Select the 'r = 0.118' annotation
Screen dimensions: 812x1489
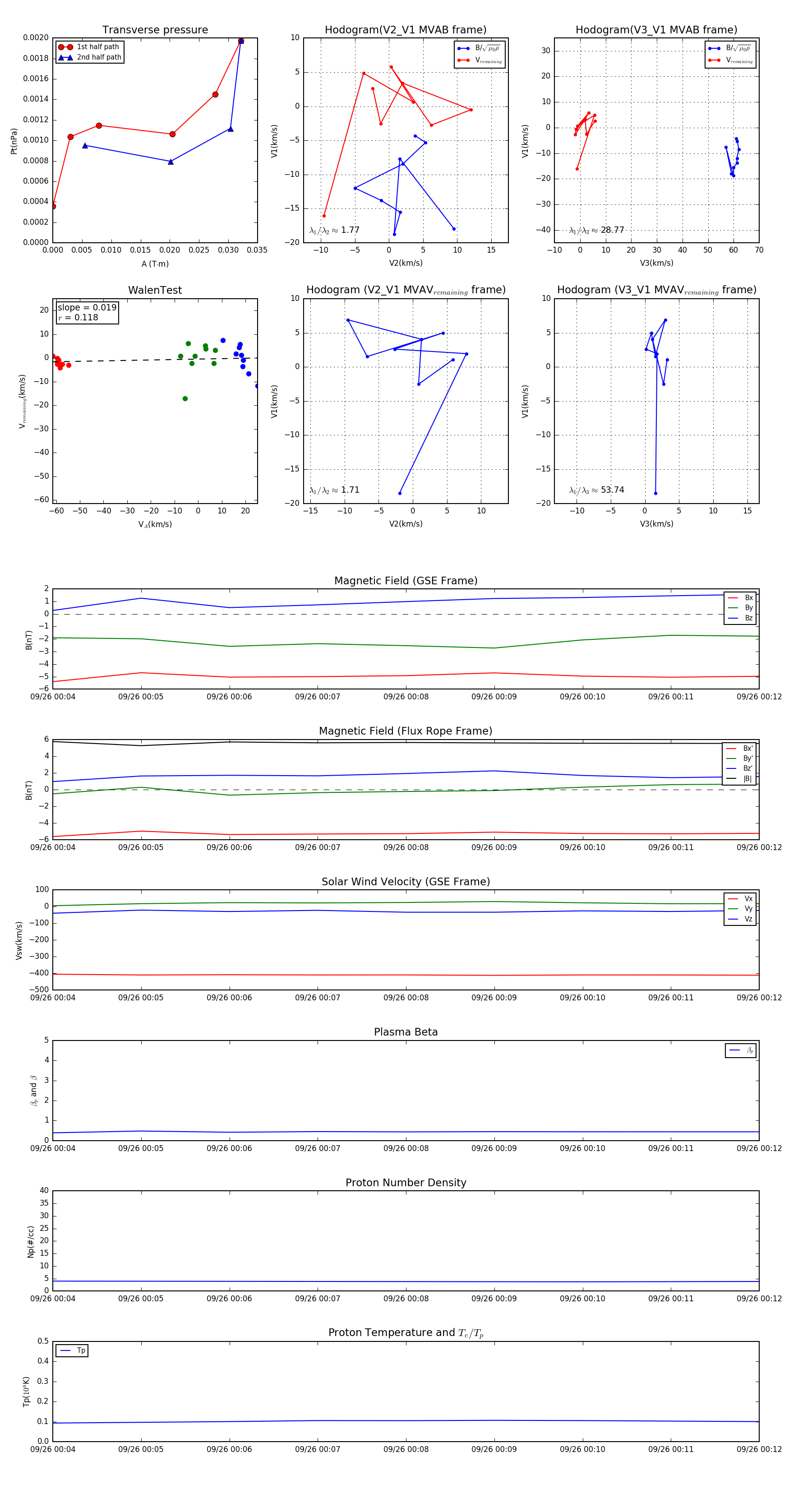78,317
